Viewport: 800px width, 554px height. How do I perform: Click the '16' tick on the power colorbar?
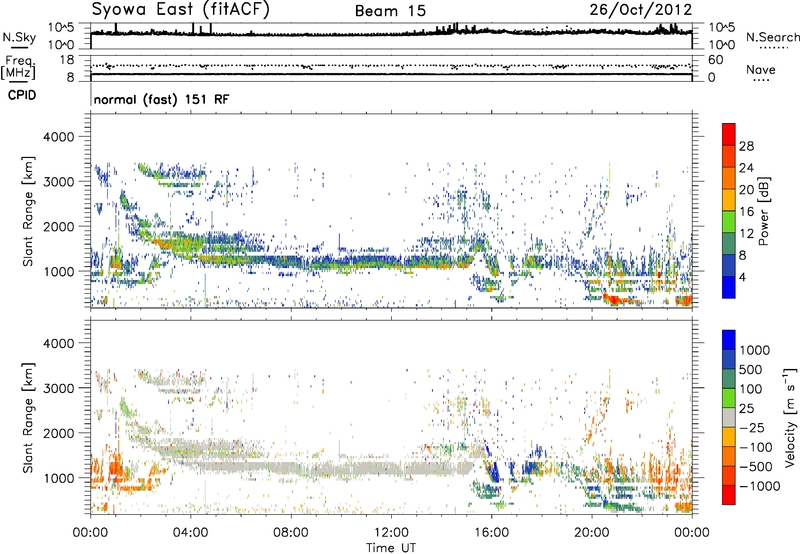tap(746, 211)
